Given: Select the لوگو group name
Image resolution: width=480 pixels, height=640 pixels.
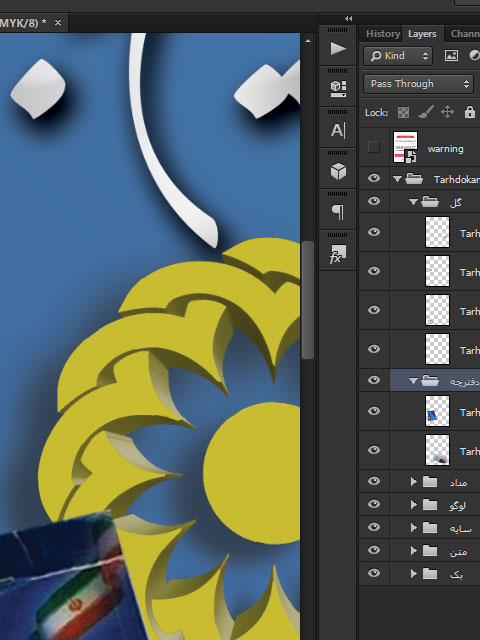Looking at the screenshot, I should [x=457, y=506].
